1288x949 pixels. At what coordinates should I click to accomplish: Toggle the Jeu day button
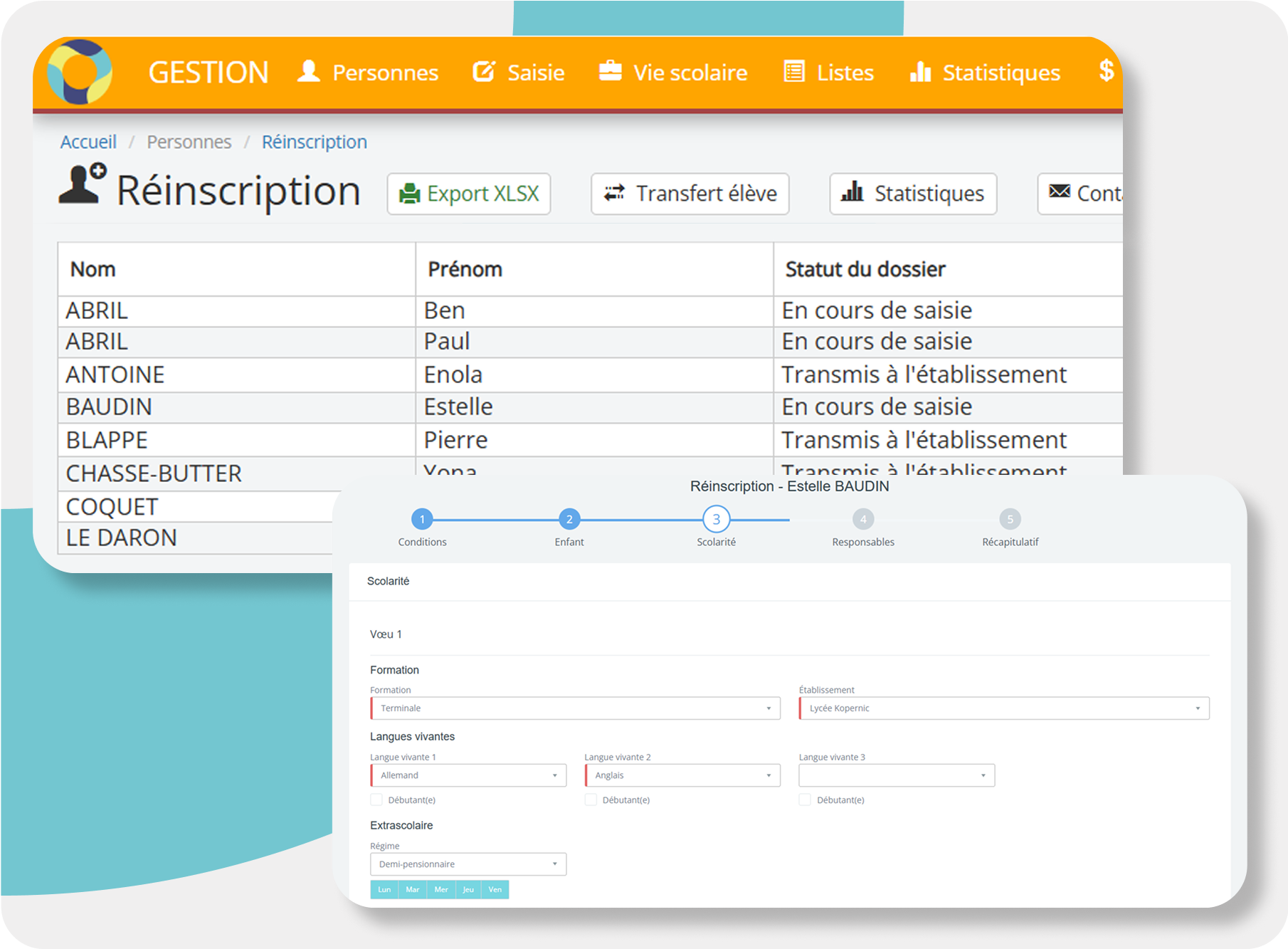coord(468,889)
